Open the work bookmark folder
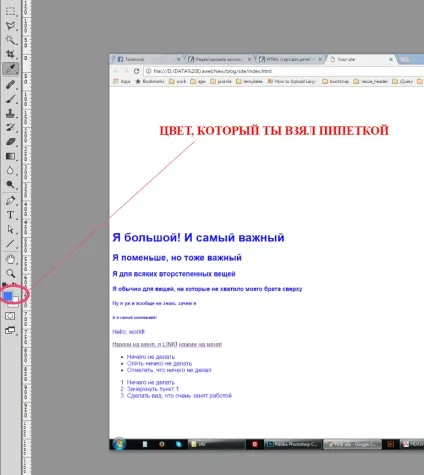 (177, 81)
